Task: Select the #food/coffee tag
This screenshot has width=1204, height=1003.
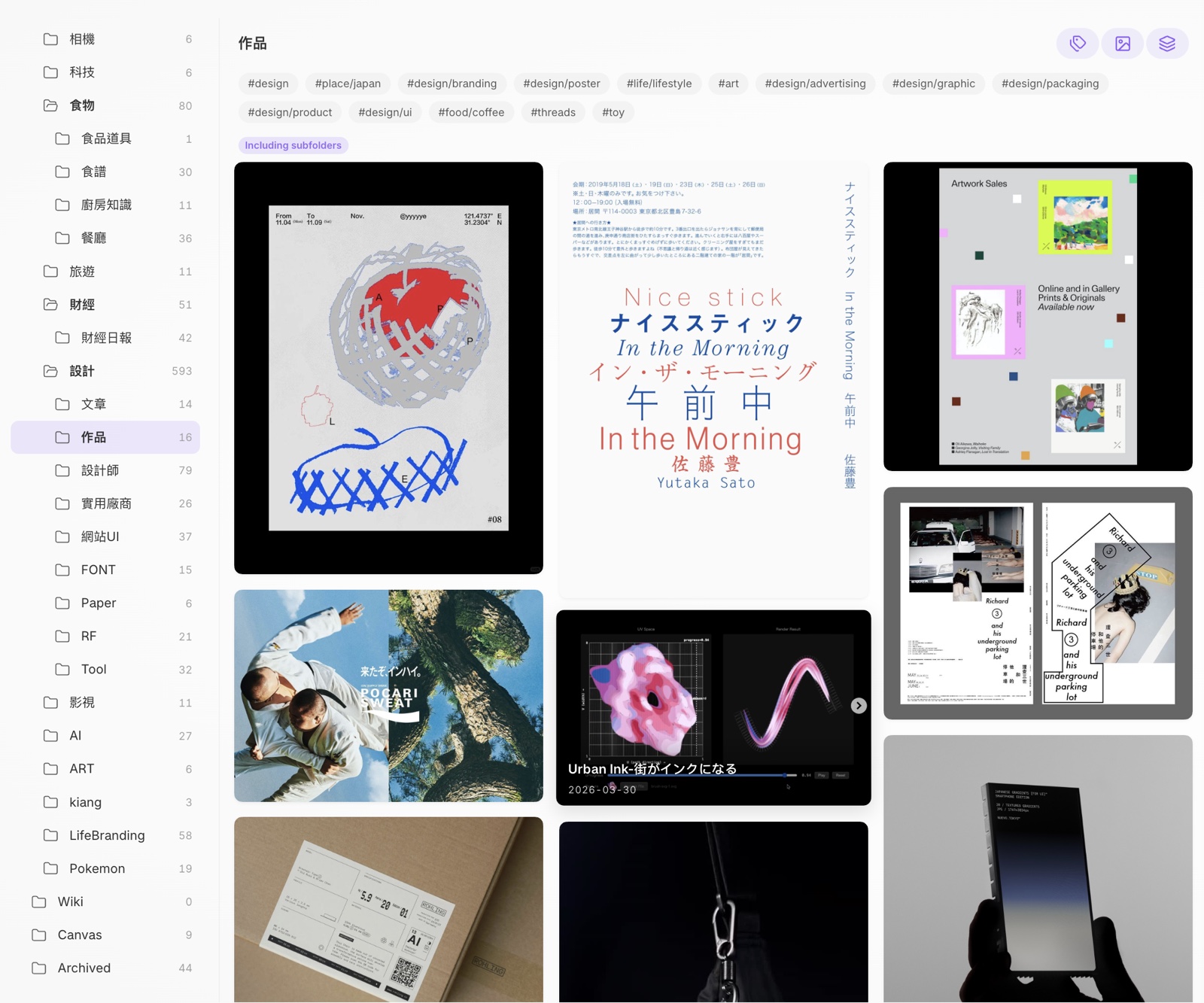Action: pos(471,112)
